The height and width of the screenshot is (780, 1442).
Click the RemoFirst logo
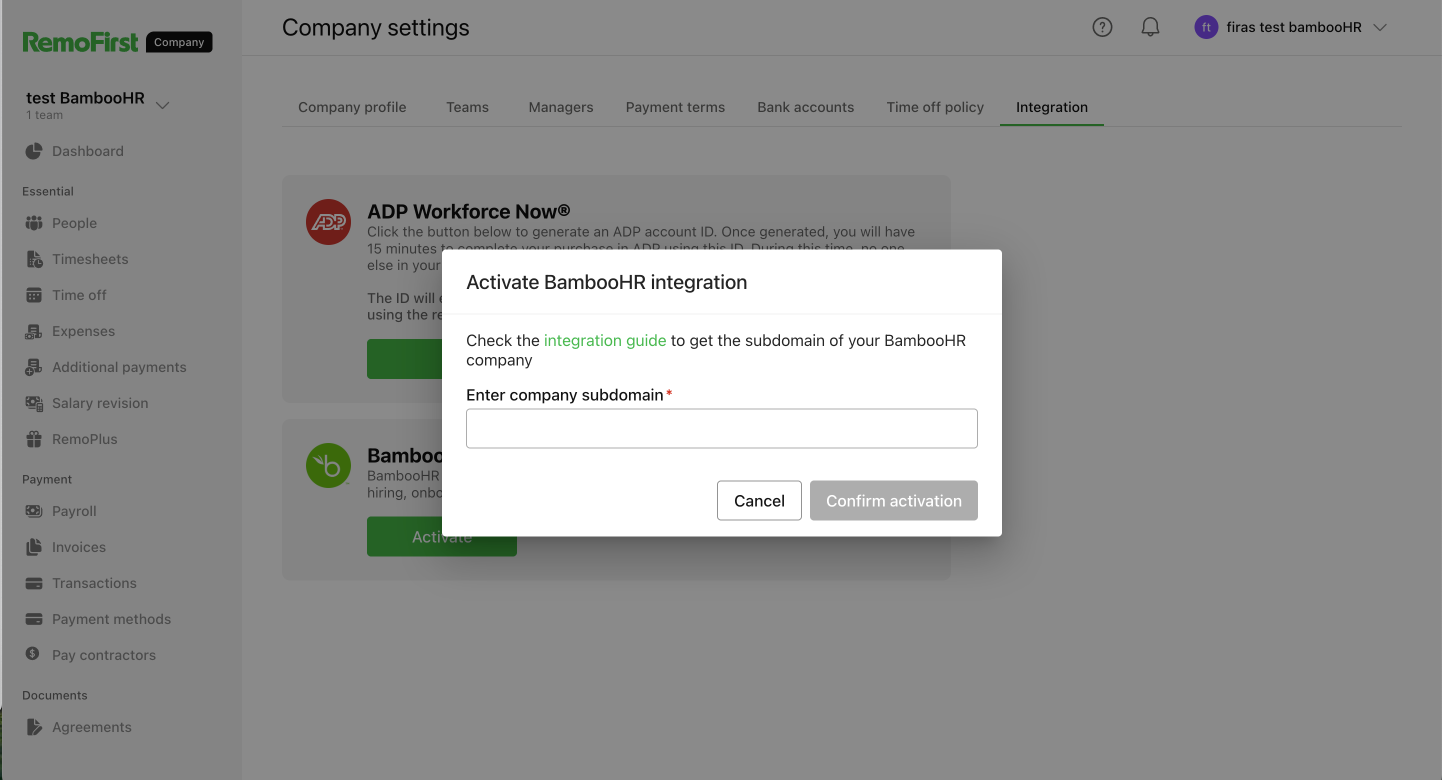pos(81,42)
